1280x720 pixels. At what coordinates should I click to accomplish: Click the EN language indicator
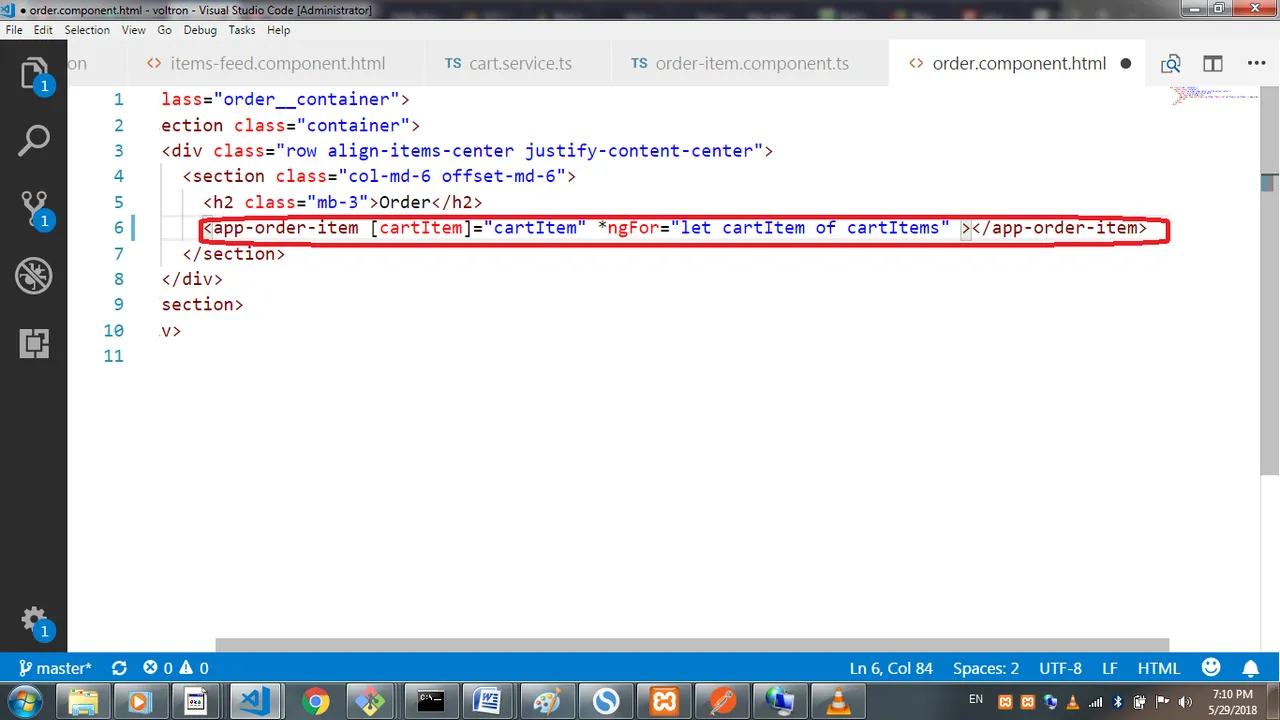[976, 699]
